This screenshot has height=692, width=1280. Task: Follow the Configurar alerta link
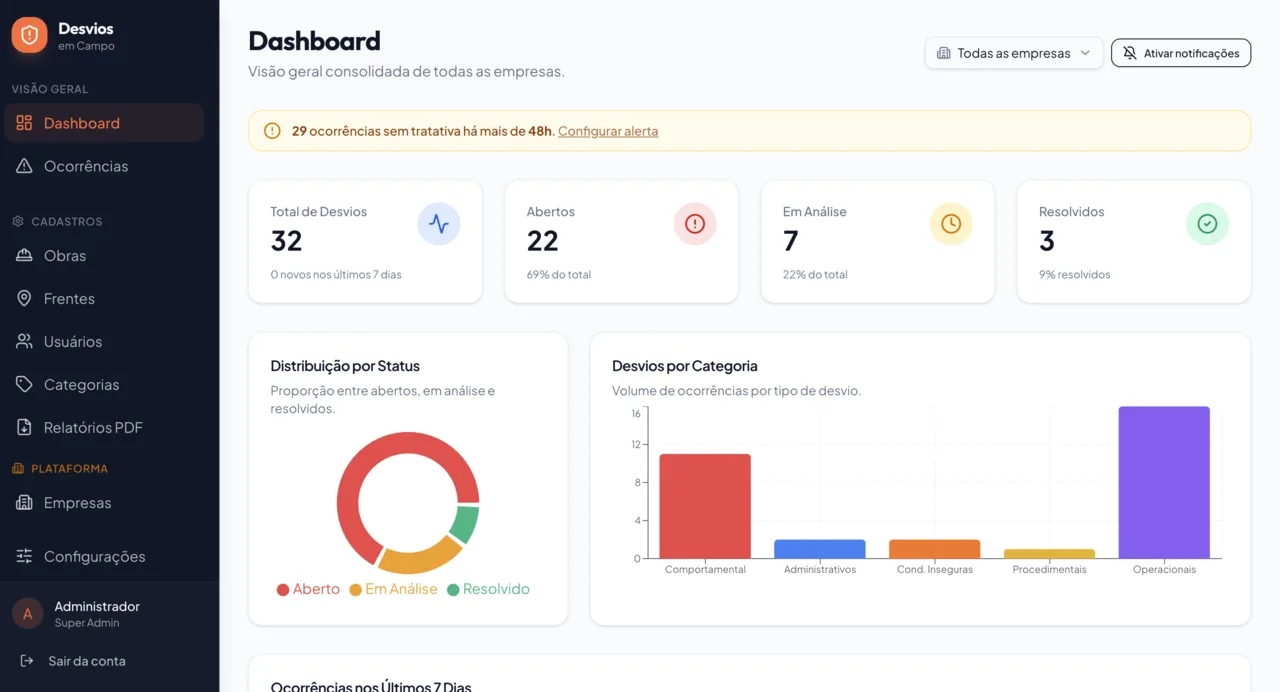pos(608,131)
